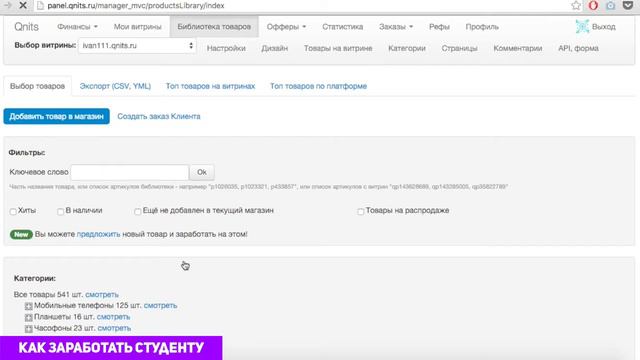Open showcase Комментарии section
The width and height of the screenshot is (640, 360).
coord(518,48)
